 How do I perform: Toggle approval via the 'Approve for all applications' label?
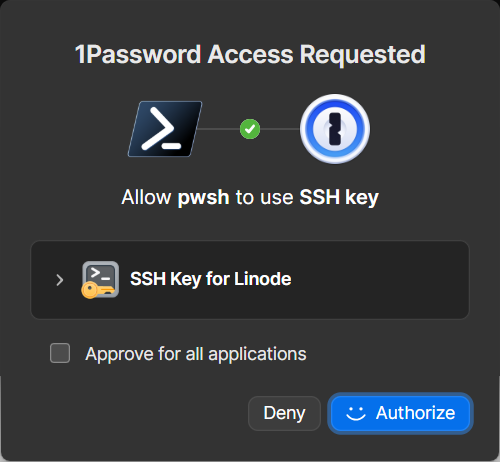196,354
